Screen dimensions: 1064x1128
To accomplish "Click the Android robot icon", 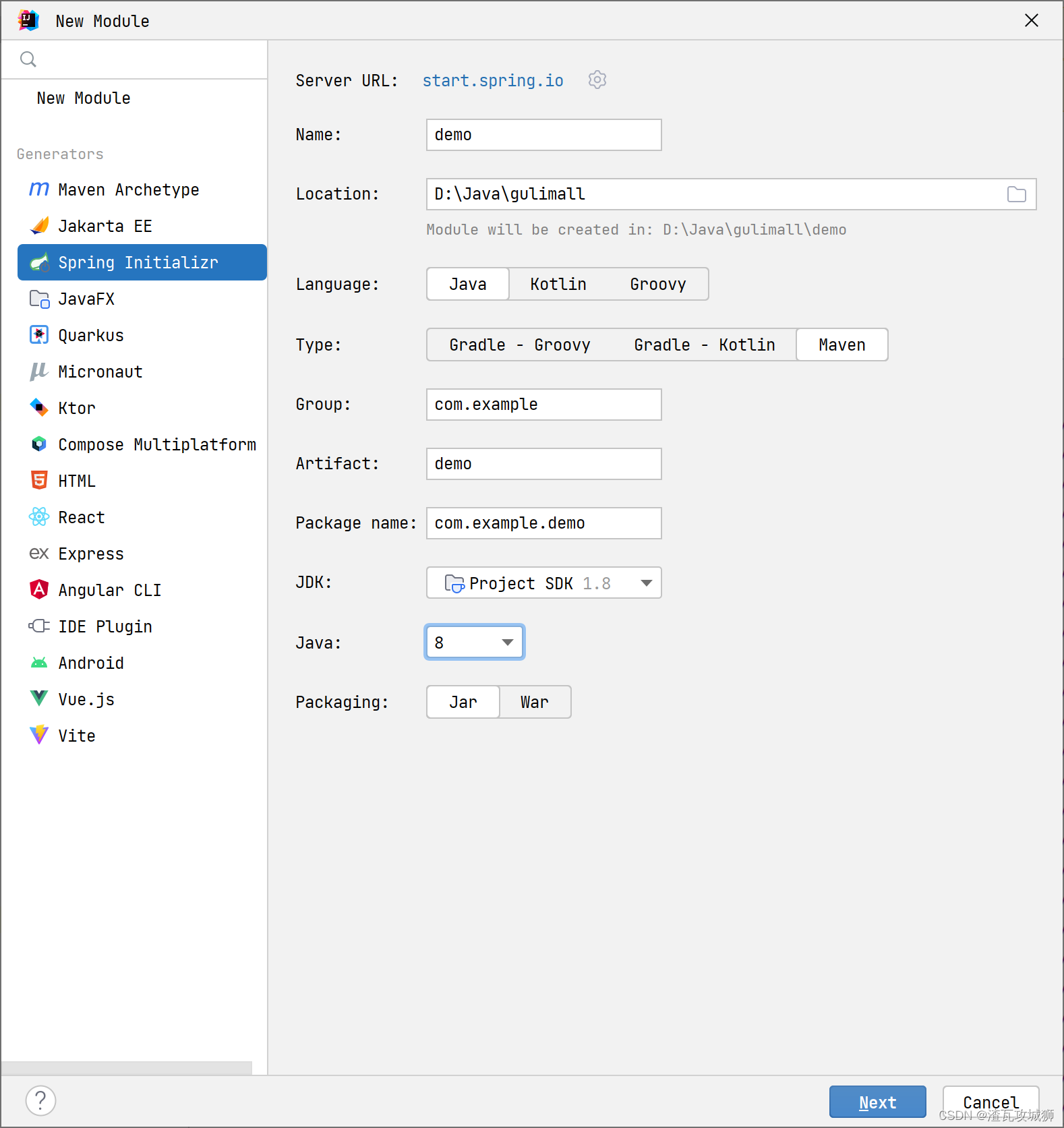I will pos(39,663).
